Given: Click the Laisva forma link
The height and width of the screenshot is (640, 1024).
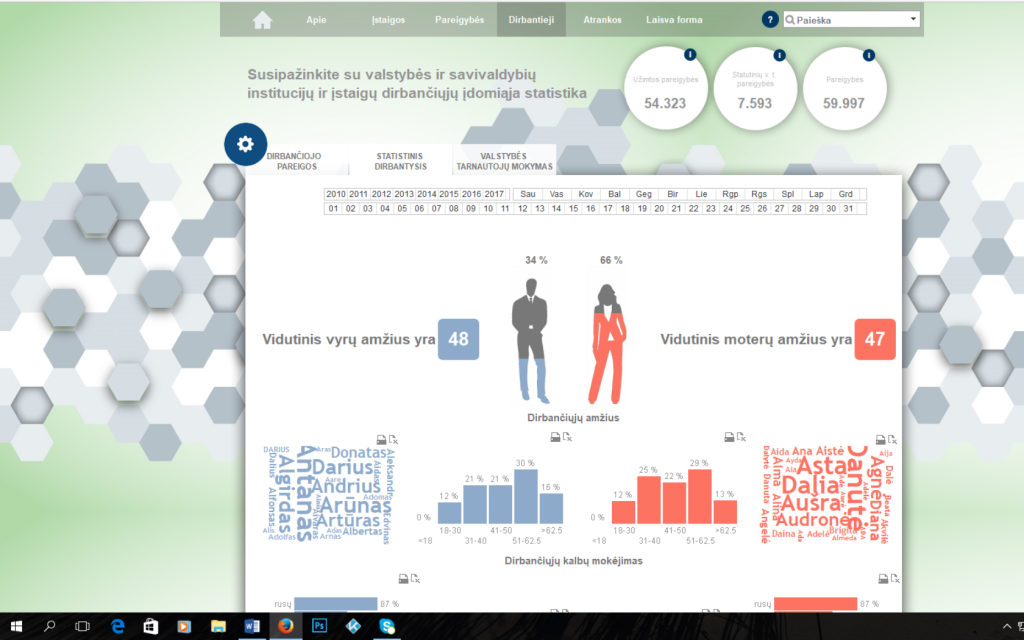Looking at the screenshot, I should tap(674, 20).
